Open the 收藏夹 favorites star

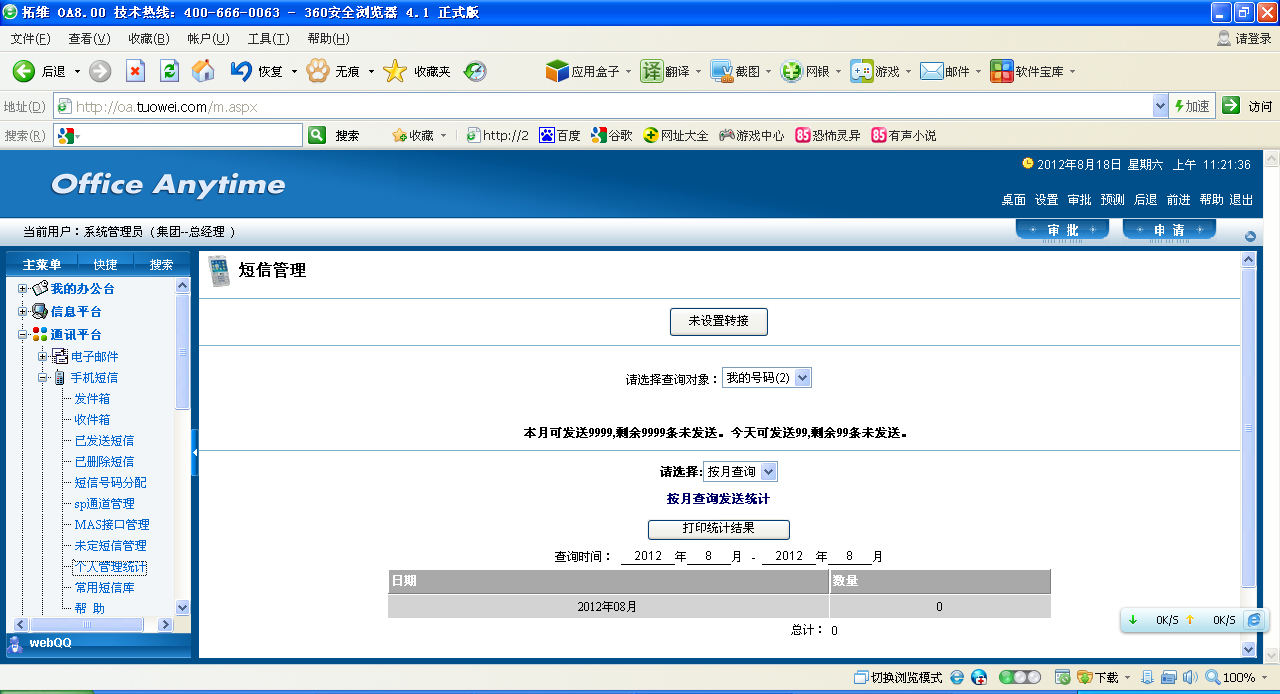click(x=396, y=71)
